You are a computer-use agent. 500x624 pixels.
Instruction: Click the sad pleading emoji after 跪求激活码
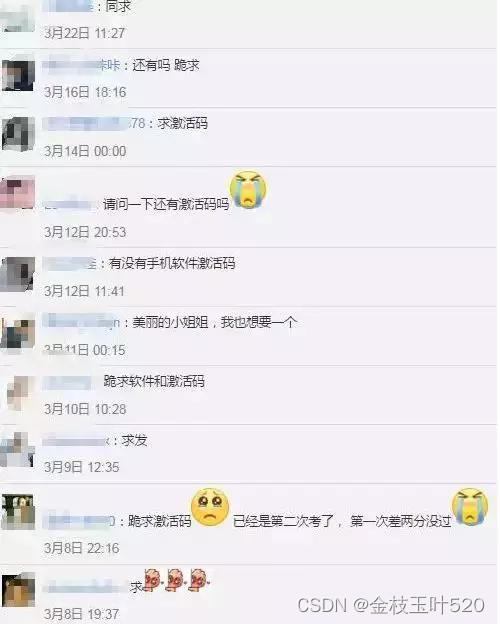[211, 507]
